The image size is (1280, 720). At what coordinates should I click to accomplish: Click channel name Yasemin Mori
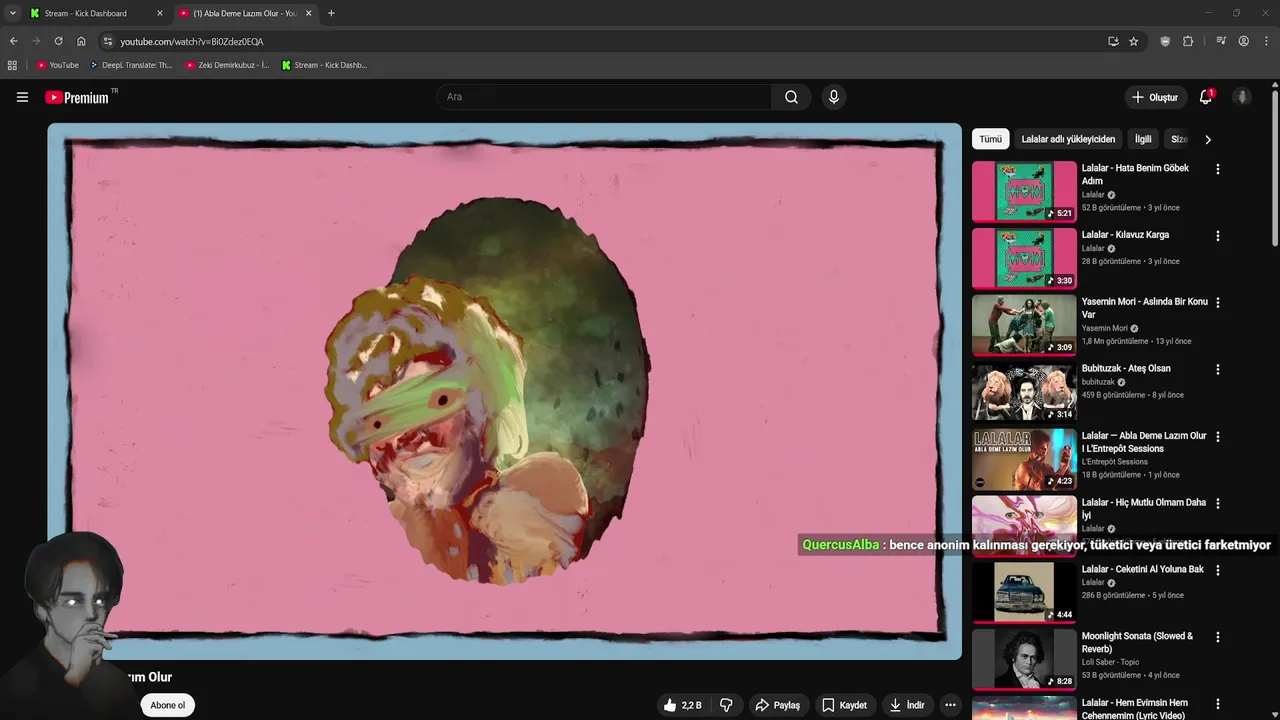1104,328
